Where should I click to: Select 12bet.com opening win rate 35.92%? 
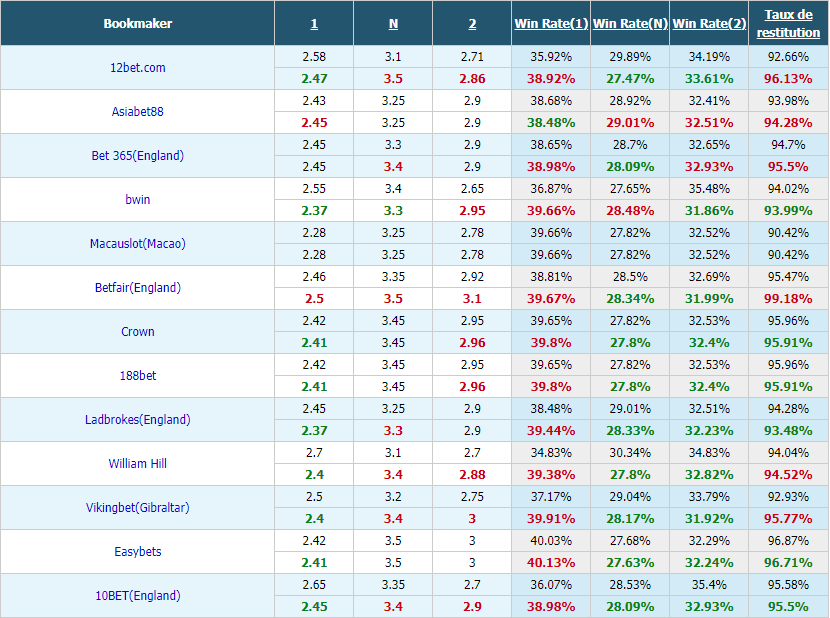pos(551,57)
